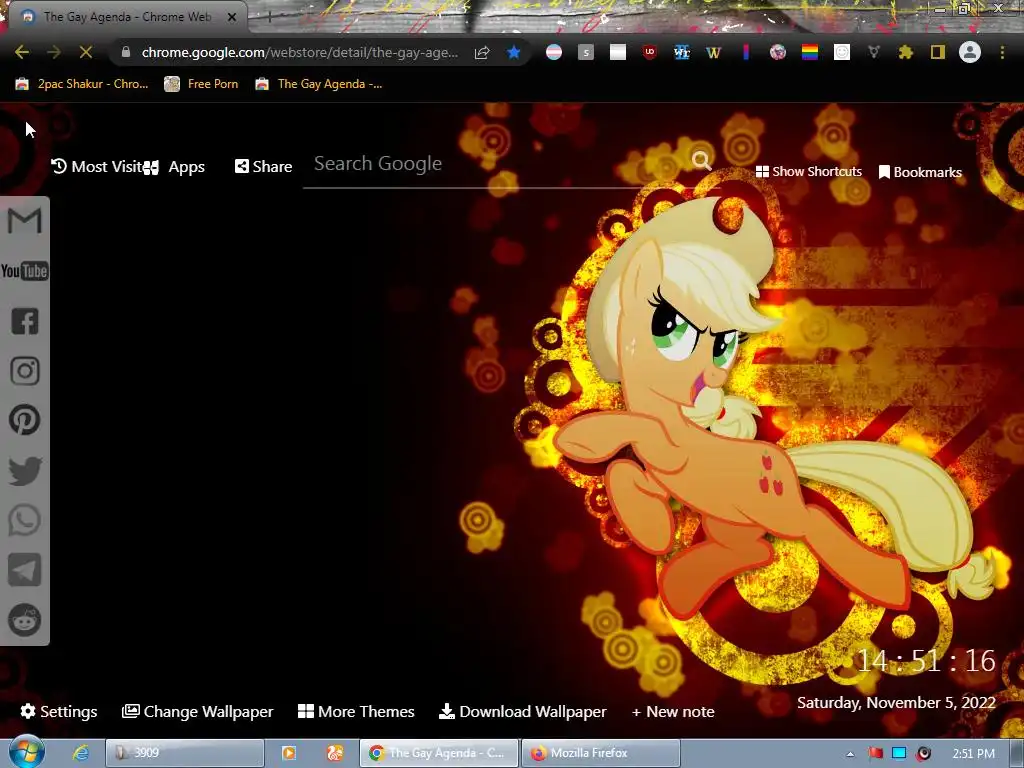Click the site lock icon in address bar
This screenshot has width=1024, height=768.
coord(126,52)
